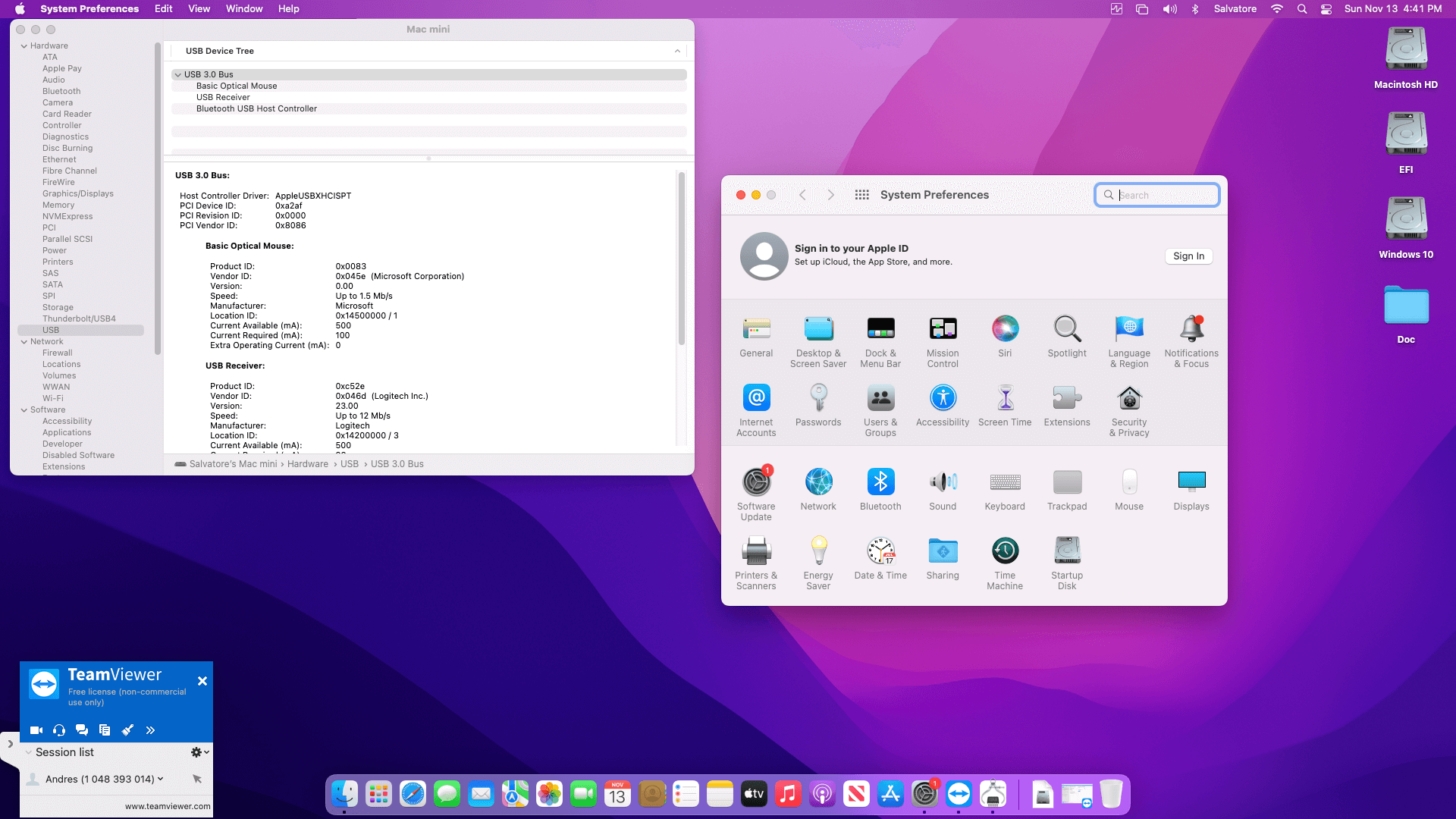This screenshot has width=1456, height=819.
Task: Click Sign In for Apple ID
Action: coord(1188,256)
